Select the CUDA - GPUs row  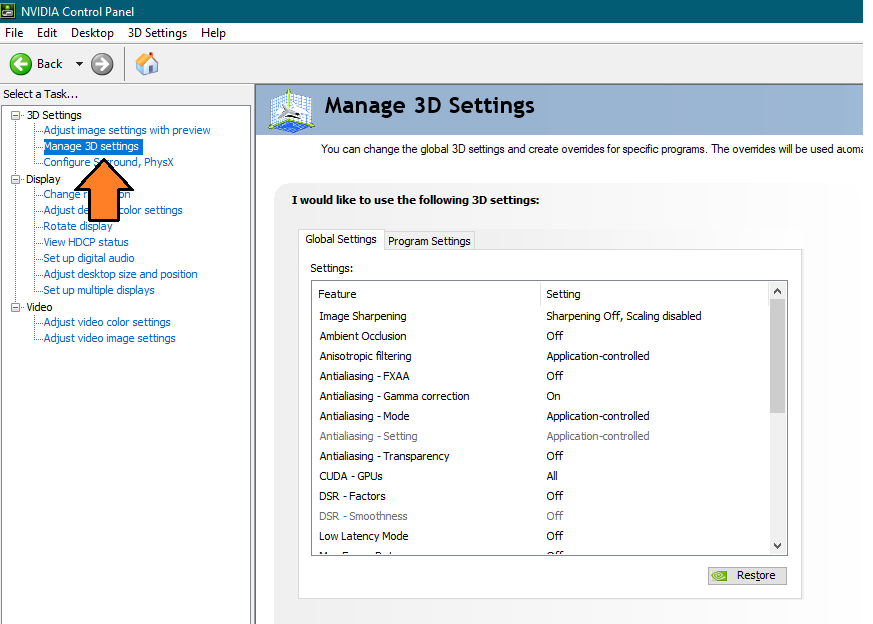(x=540, y=476)
